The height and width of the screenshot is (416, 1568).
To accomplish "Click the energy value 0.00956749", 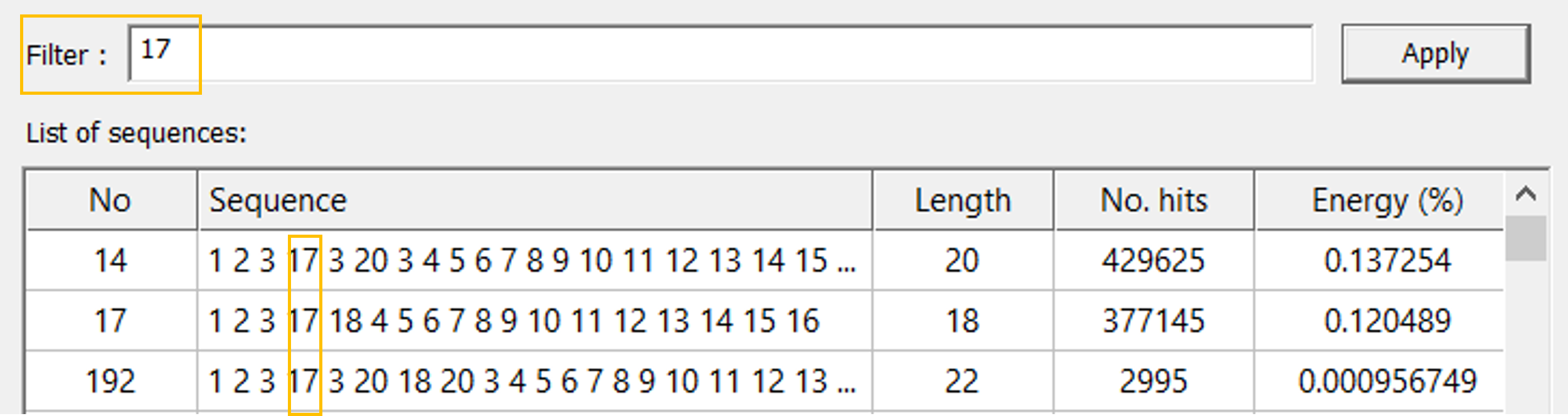I will coord(1387,381).
